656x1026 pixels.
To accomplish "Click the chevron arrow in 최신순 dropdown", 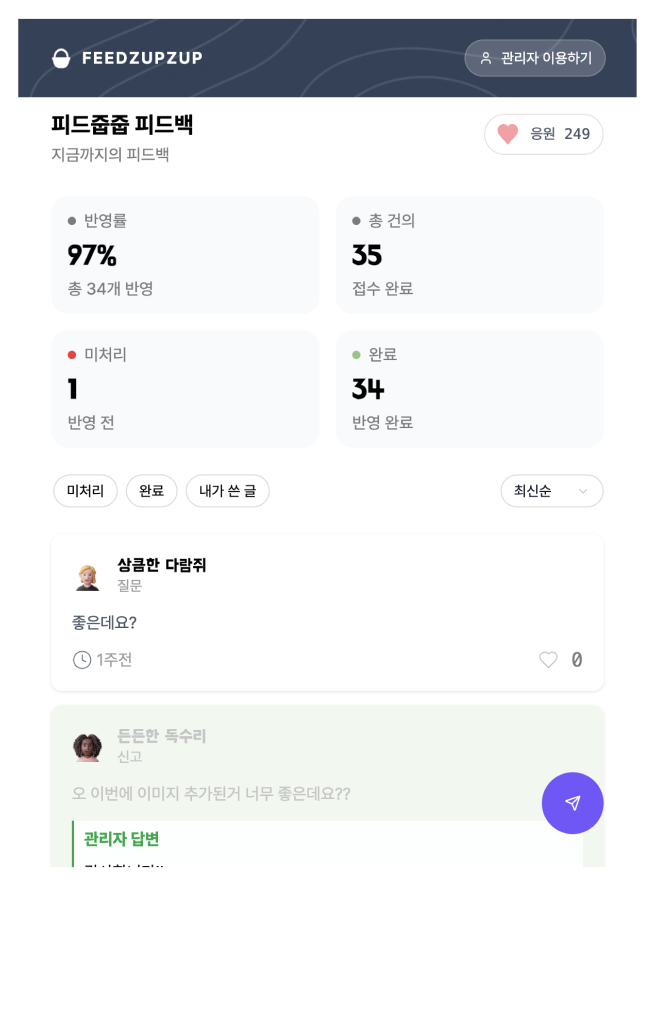I will (x=583, y=491).
